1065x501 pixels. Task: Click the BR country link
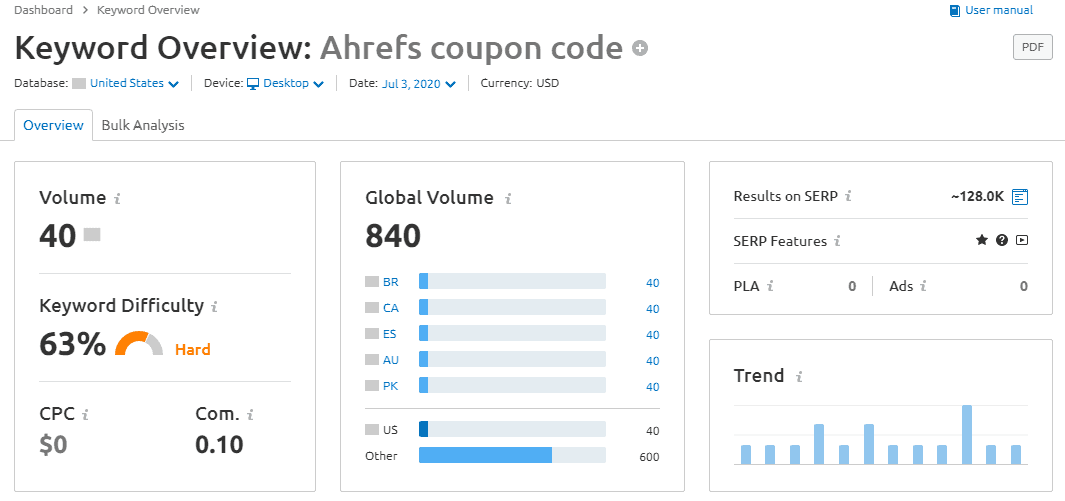click(x=391, y=282)
